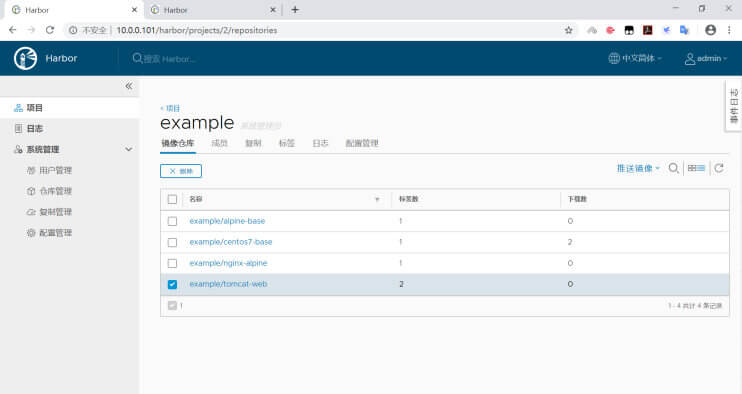Check the example/centos7-base row checkbox
This screenshot has height=394, width=742.
click(172, 242)
